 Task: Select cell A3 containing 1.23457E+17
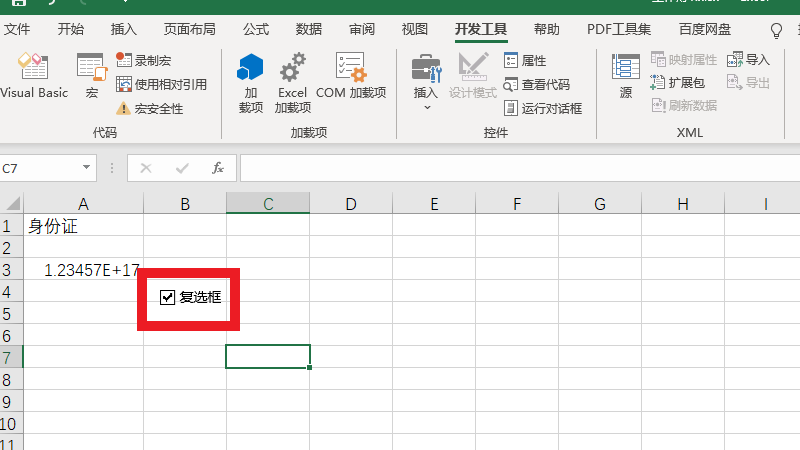point(83,270)
